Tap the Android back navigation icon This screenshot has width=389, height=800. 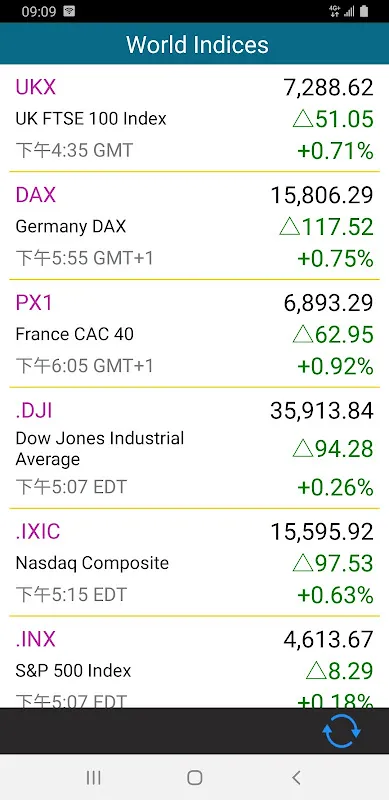[x=296, y=778]
